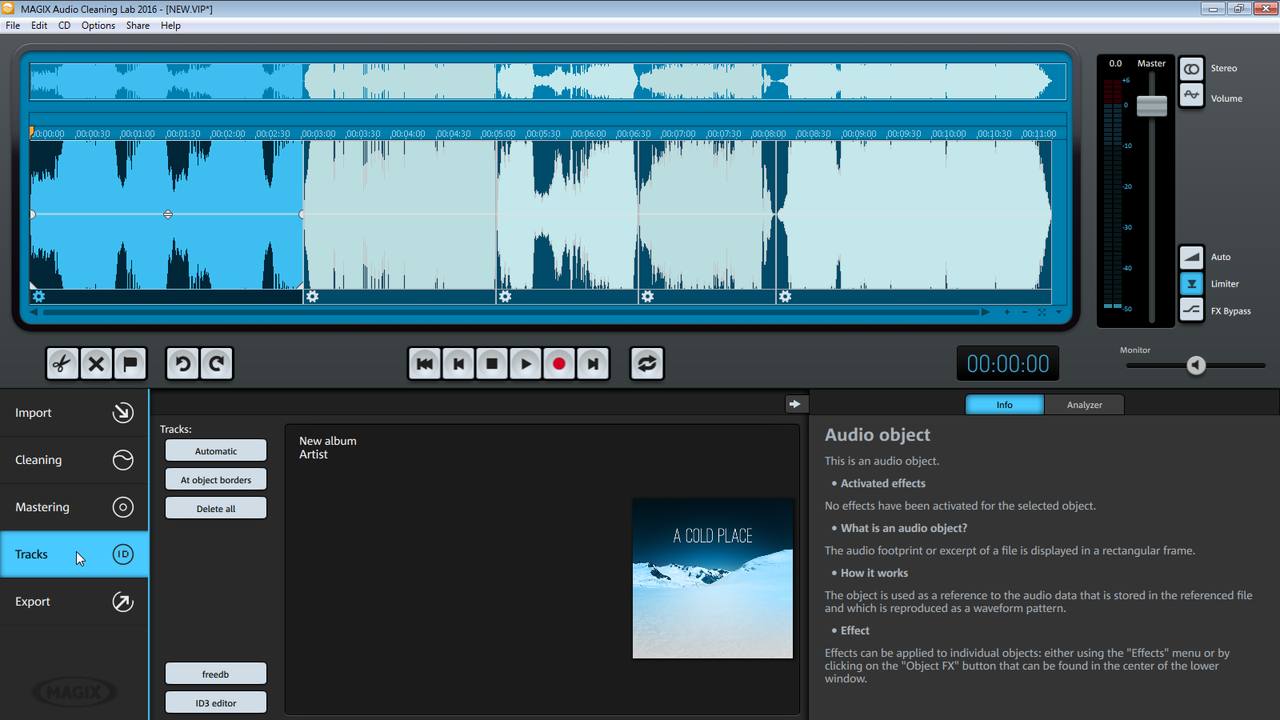Viewport: 1280px width, 720px height.
Task: Start playback with Play button
Action: [526, 364]
